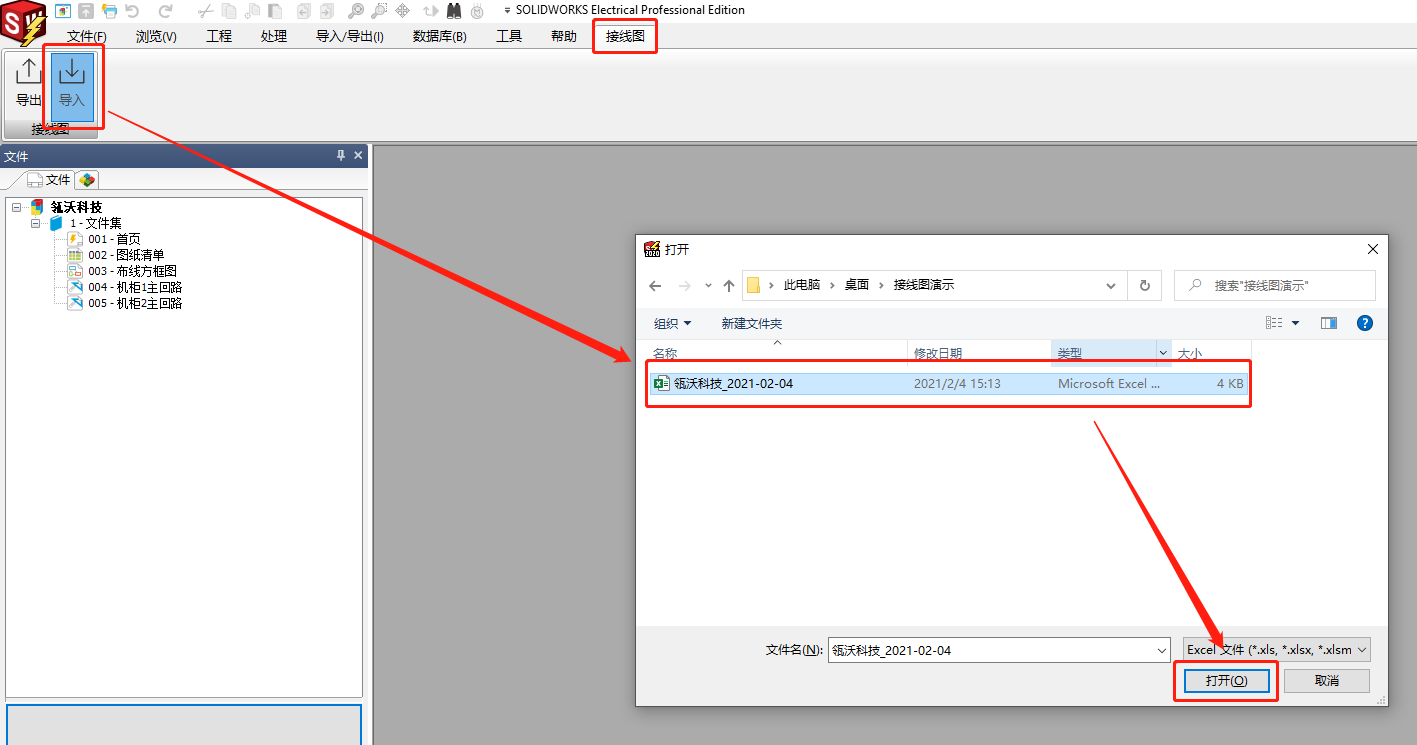
Task: Click 此电脑 in the address breadcrumb
Action: click(802, 285)
